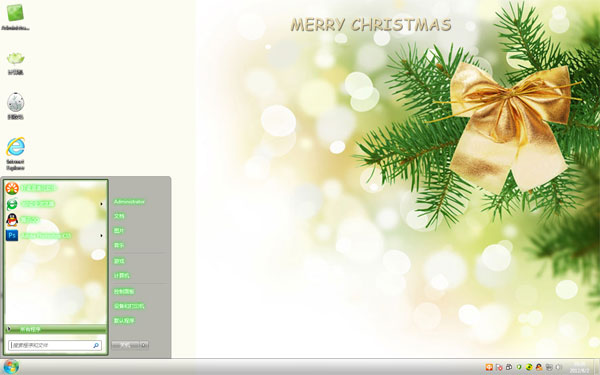Image resolution: width=600 pixels, height=375 pixels.
Task: Open 游戏 (Games) from Start menu
Action: pyautogui.click(x=119, y=261)
